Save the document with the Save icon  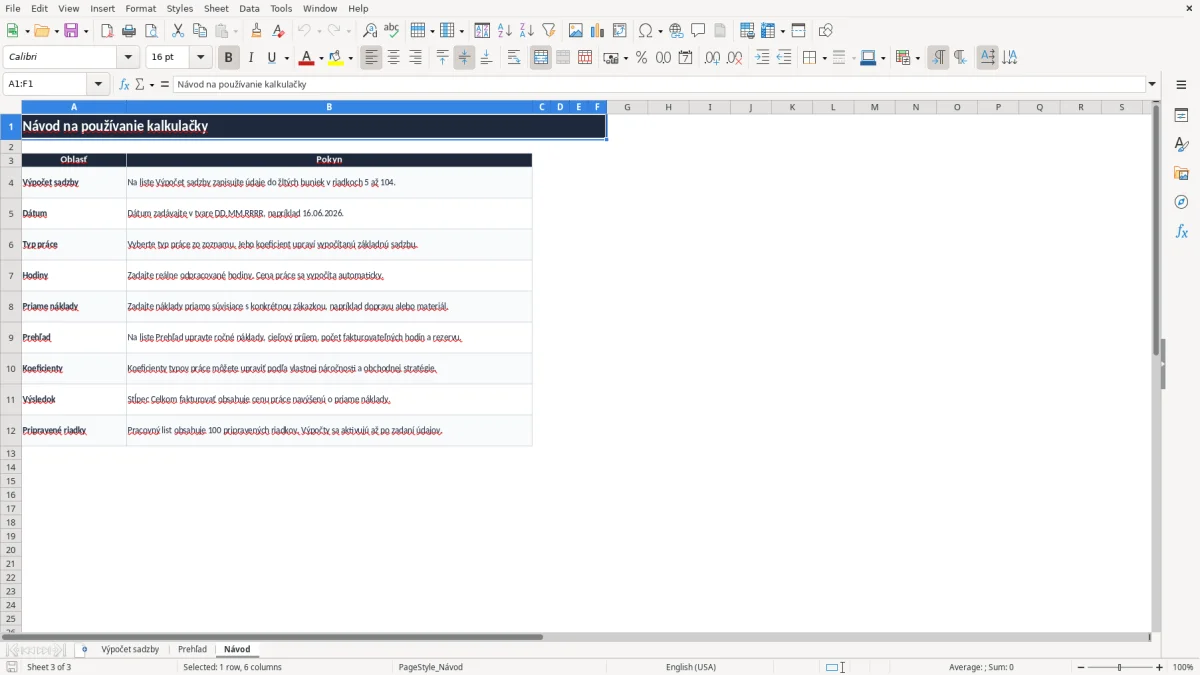click(72, 31)
